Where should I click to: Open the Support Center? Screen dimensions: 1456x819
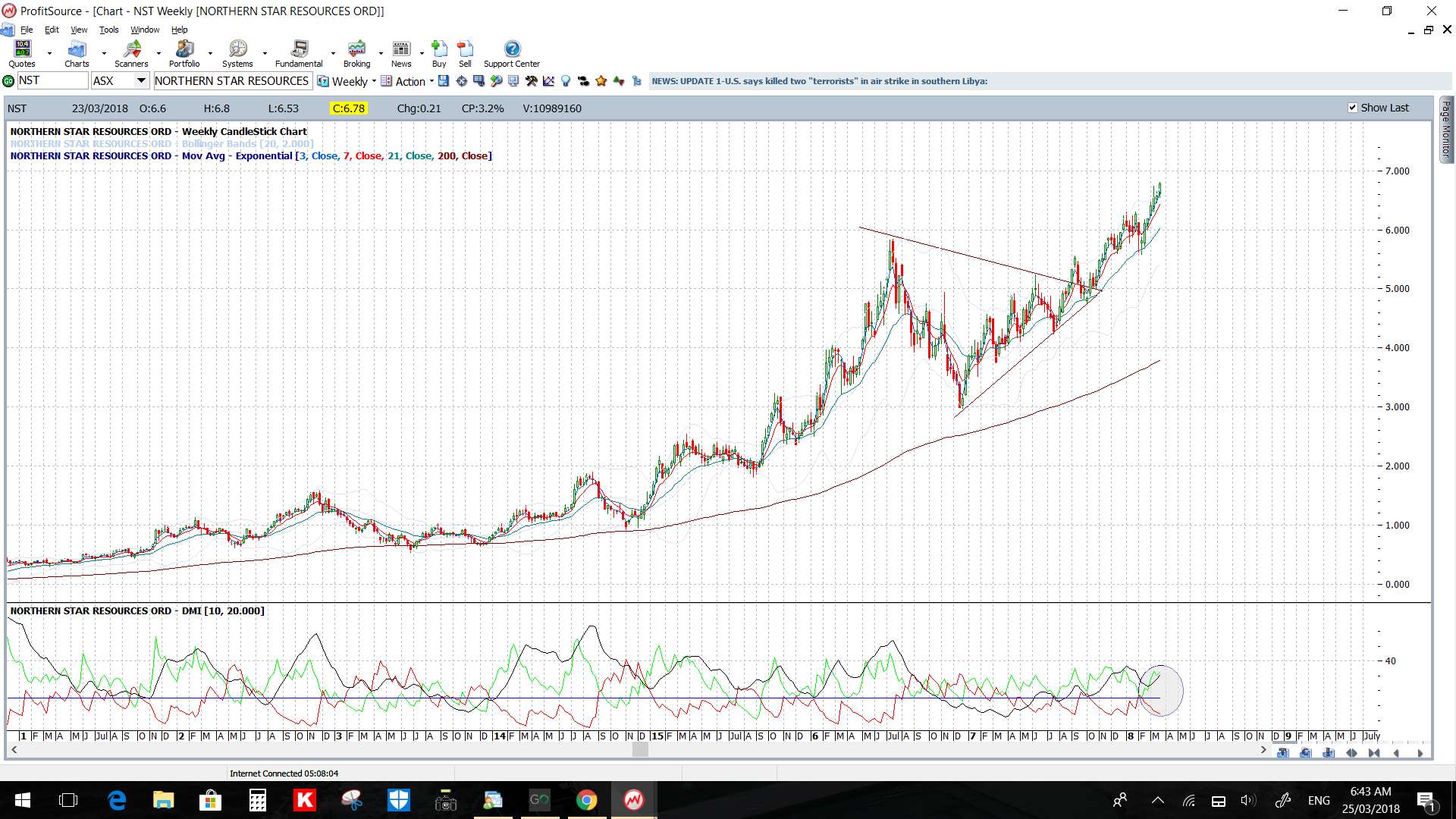(x=512, y=54)
